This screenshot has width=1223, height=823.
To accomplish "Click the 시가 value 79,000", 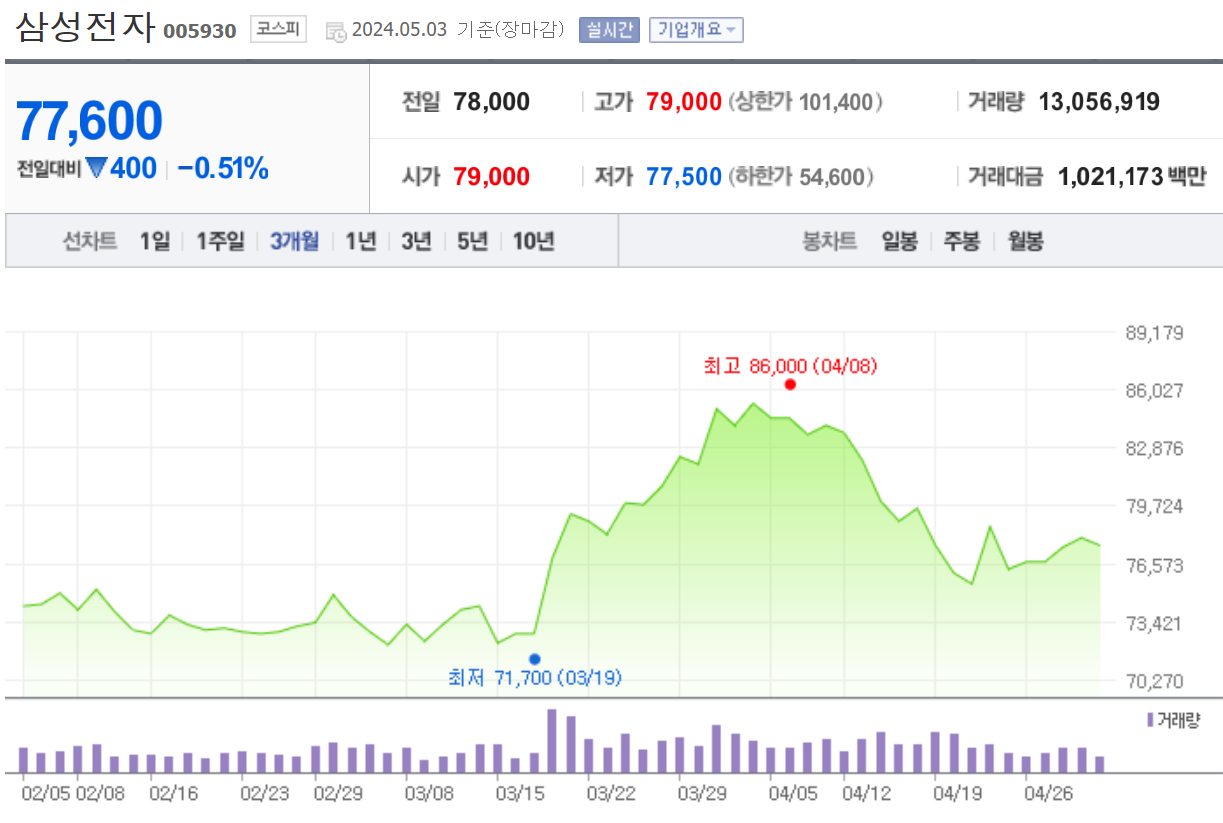I will click(491, 177).
